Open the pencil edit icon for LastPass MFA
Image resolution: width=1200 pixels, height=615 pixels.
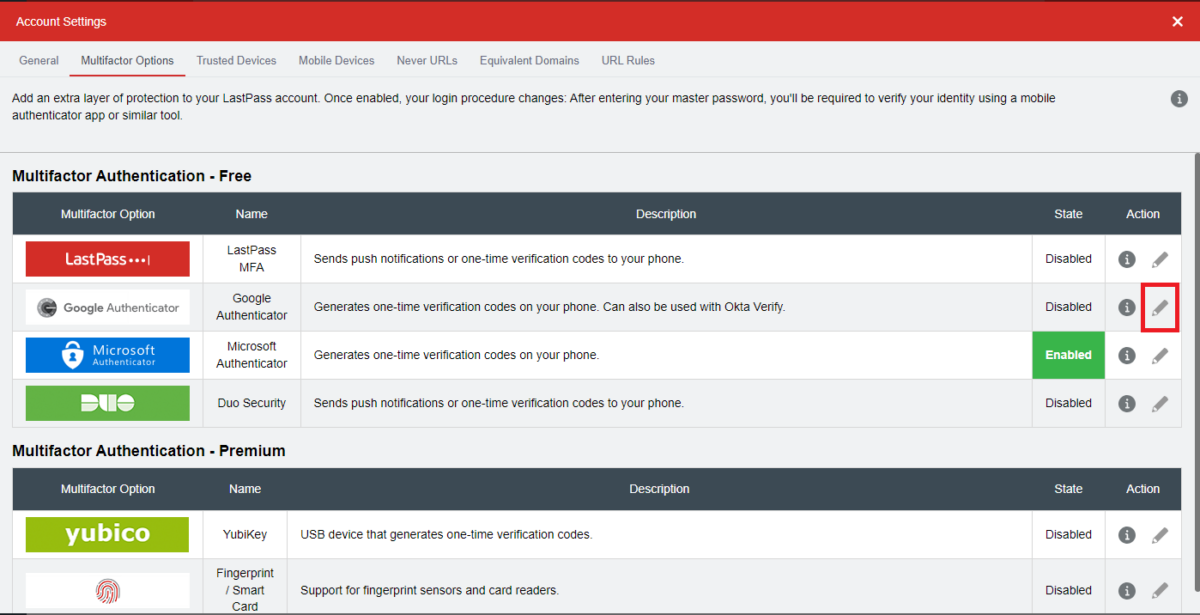[1160, 258]
